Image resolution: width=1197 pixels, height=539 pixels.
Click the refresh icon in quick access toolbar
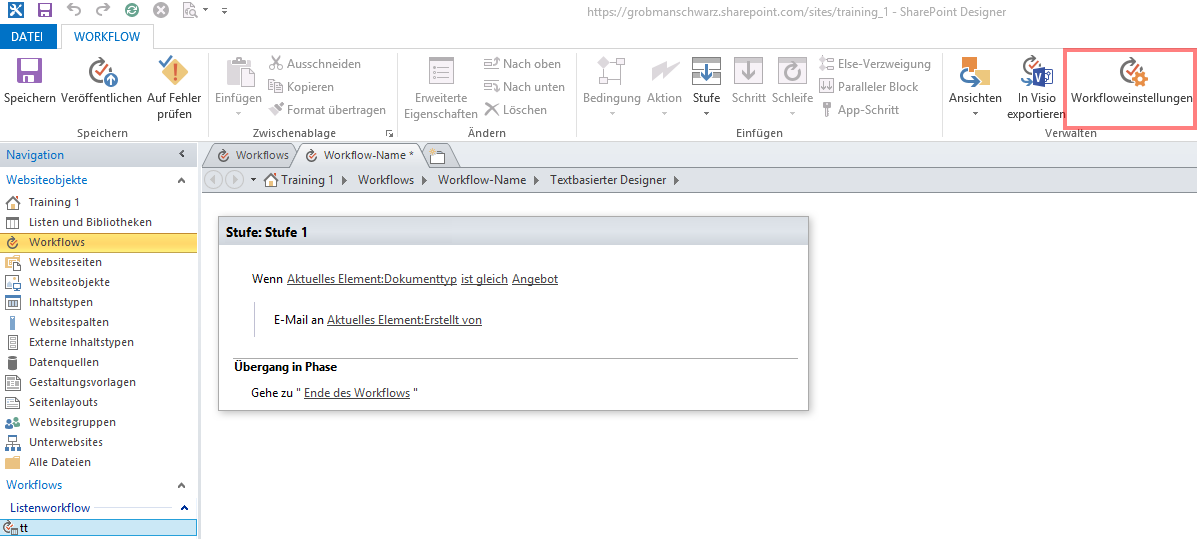pos(132,11)
